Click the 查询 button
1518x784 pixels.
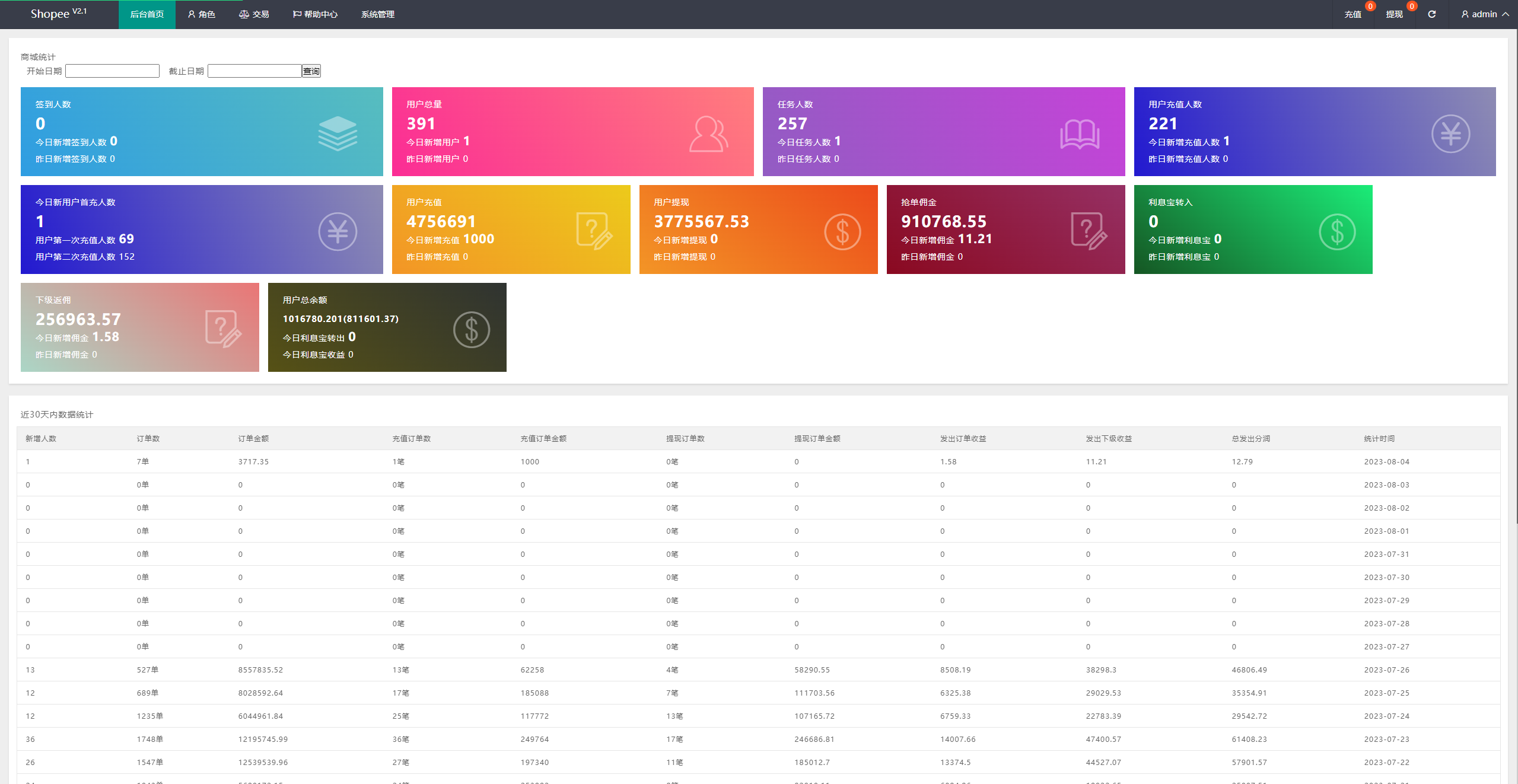click(311, 71)
